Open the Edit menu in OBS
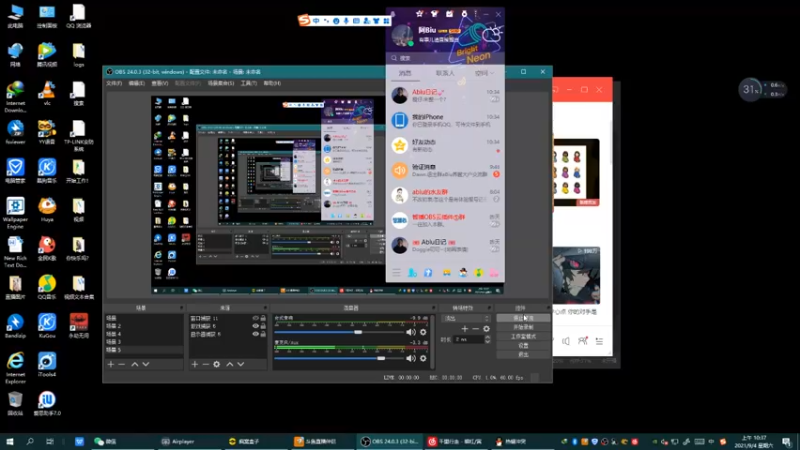 (136, 83)
